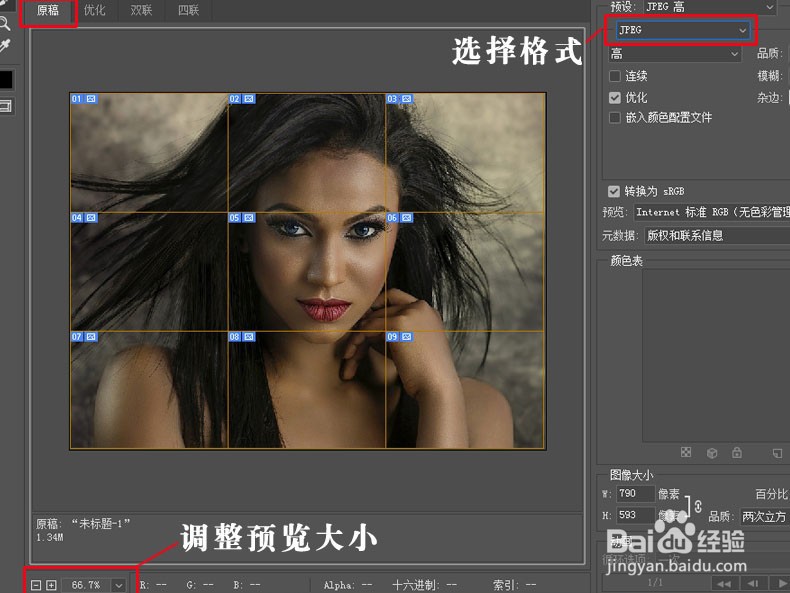The width and height of the screenshot is (790, 593).
Task: Step to previous animation frame
Action: coord(753,583)
